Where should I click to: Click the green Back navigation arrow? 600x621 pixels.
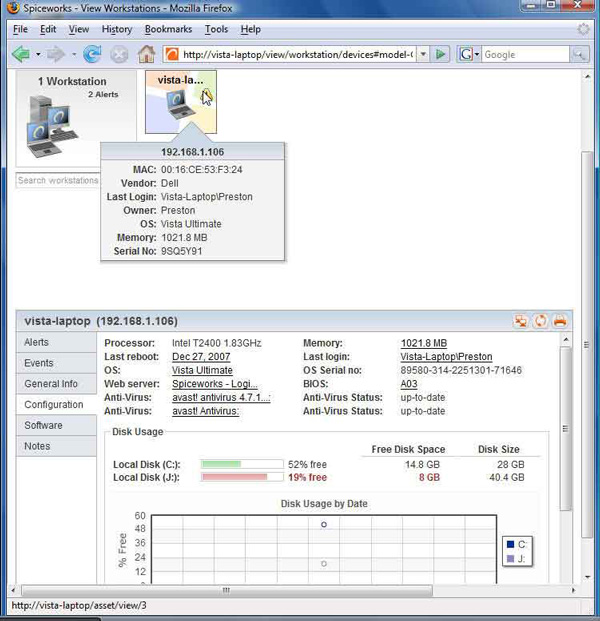point(20,54)
